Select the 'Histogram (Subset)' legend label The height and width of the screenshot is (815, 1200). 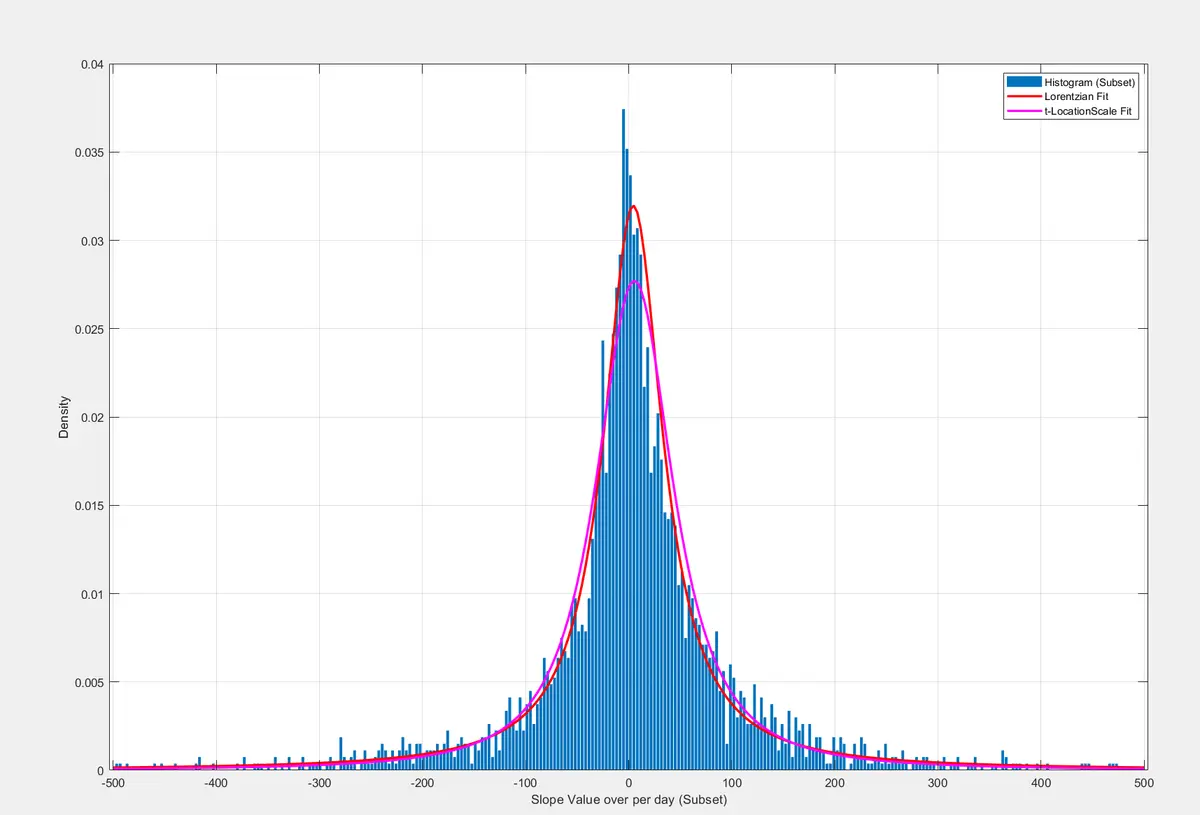pos(1090,81)
